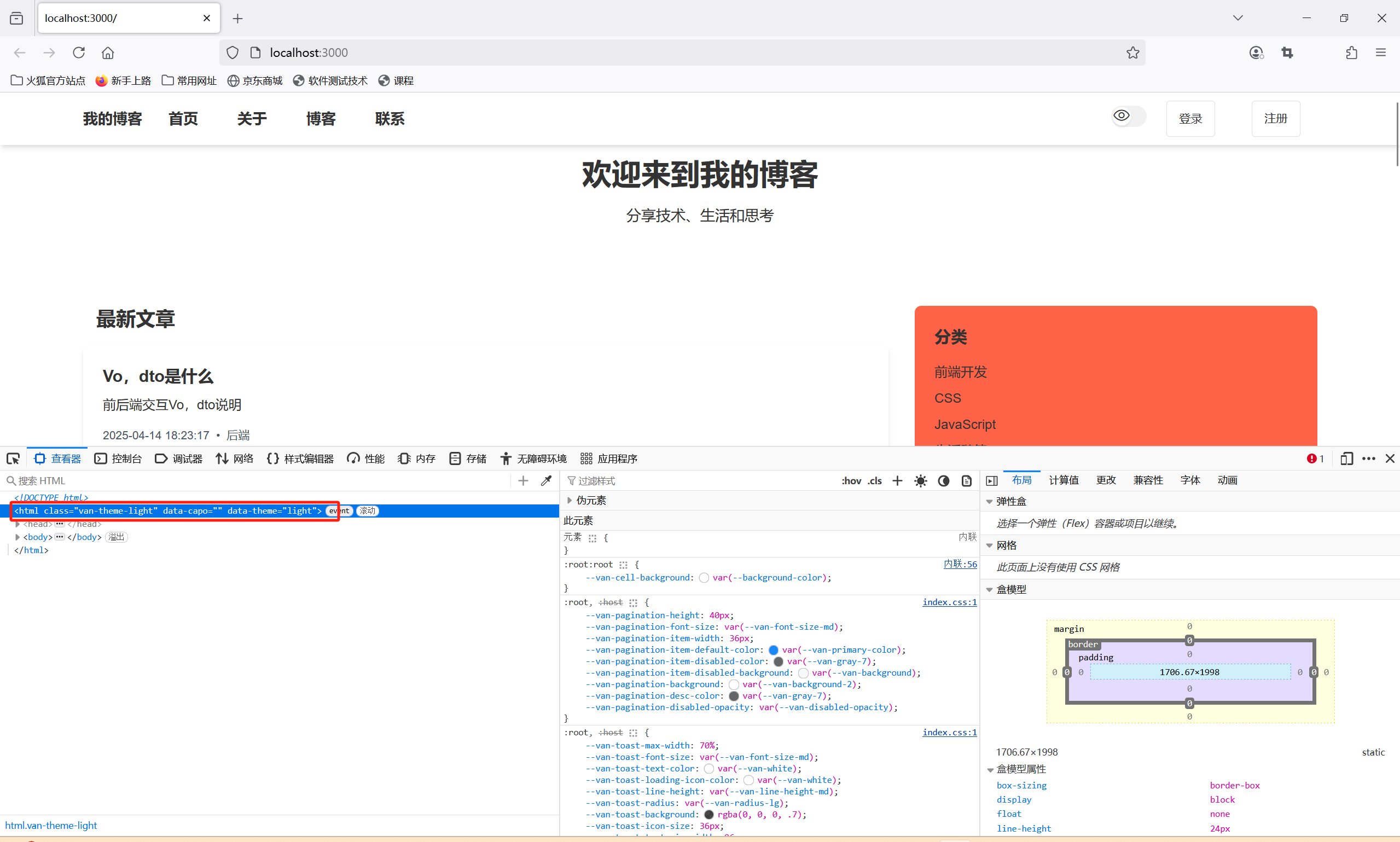1400x842 pixels.
Task: Open responsive design mode icon
Action: pyautogui.click(x=1346, y=458)
